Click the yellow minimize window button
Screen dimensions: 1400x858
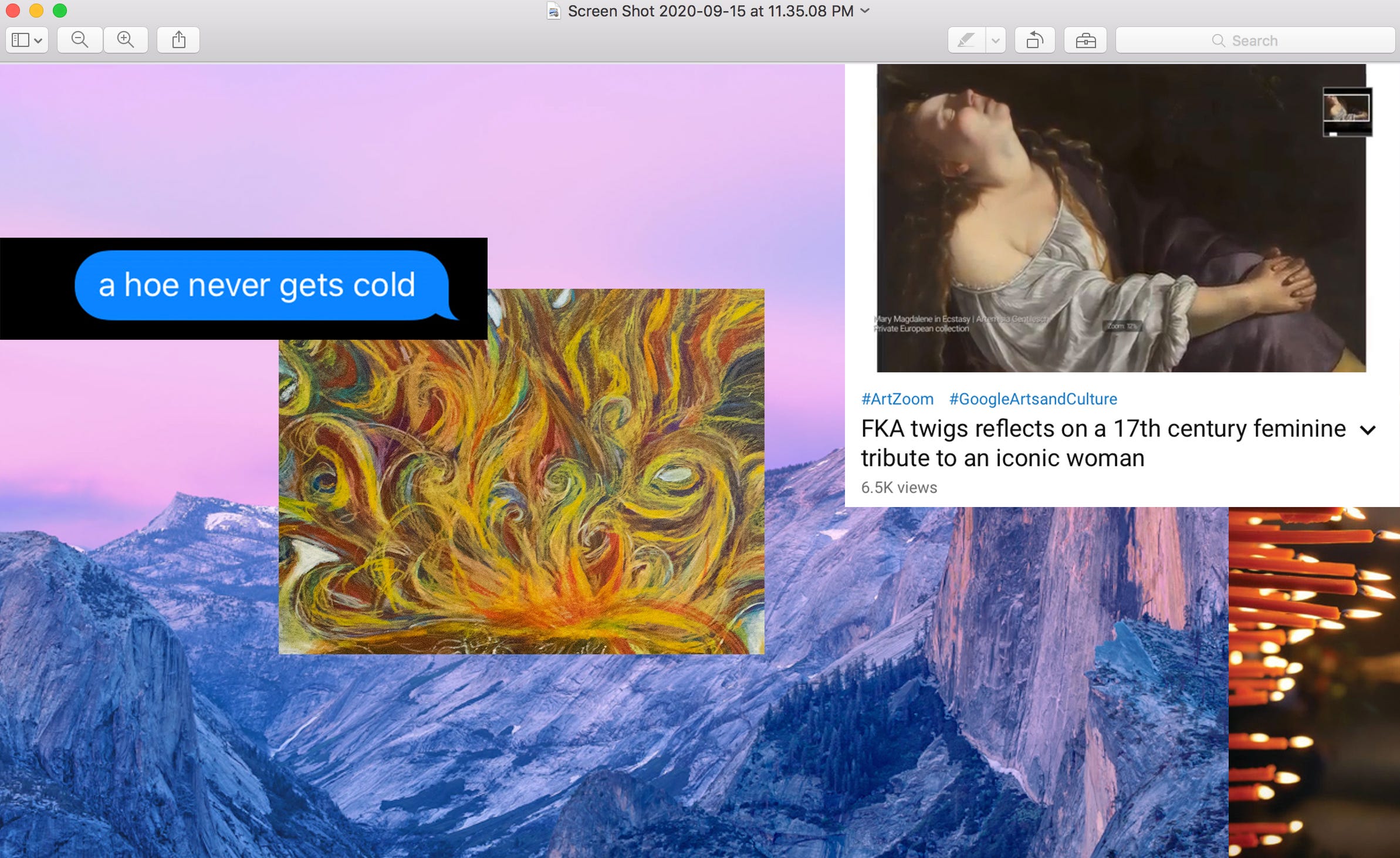click(x=36, y=11)
